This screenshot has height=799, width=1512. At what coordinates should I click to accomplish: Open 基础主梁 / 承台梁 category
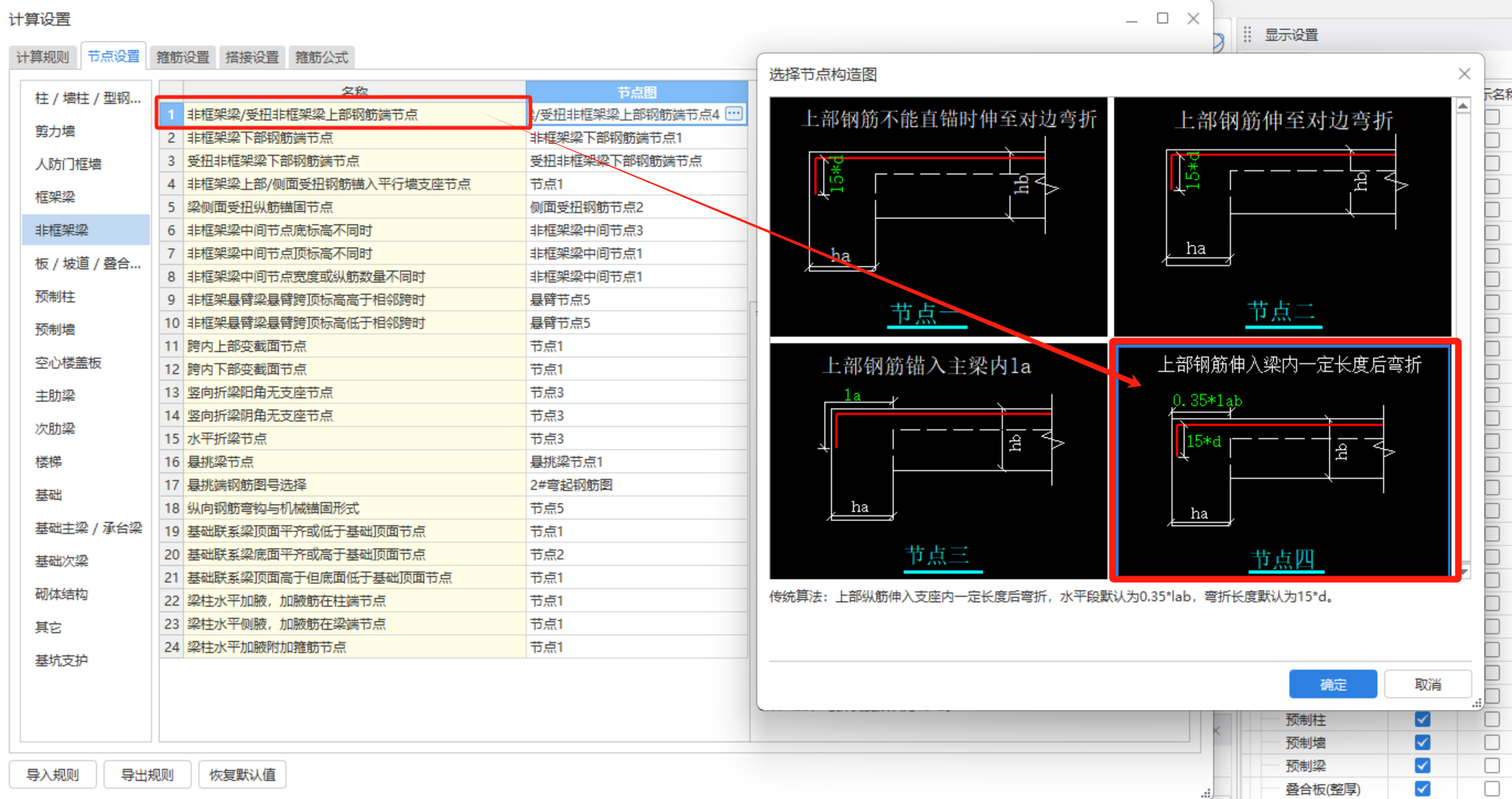[87, 528]
